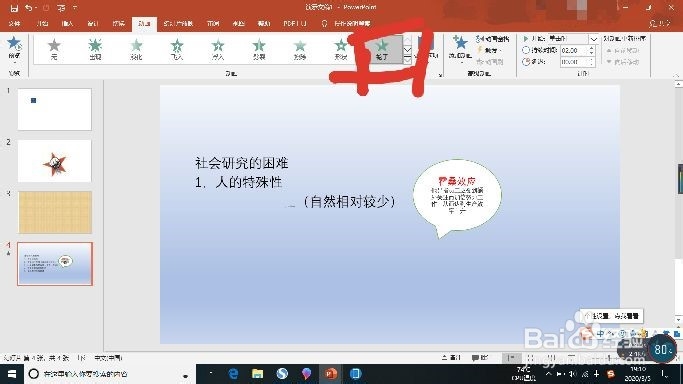Open Microsoft Edge from the taskbar
Viewport: 683px width, 384px height.
[x=233, y=374]
